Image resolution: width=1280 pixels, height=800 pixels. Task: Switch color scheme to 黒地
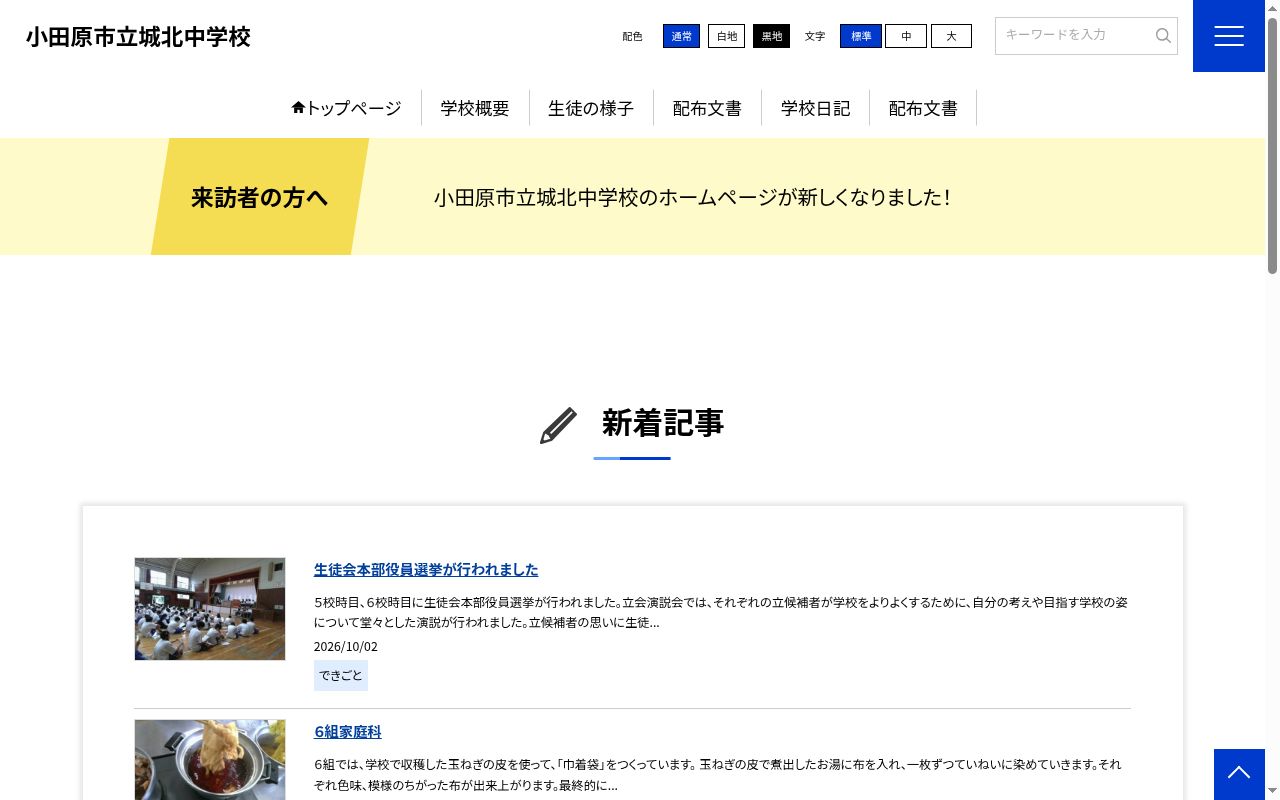click(771, 36)
